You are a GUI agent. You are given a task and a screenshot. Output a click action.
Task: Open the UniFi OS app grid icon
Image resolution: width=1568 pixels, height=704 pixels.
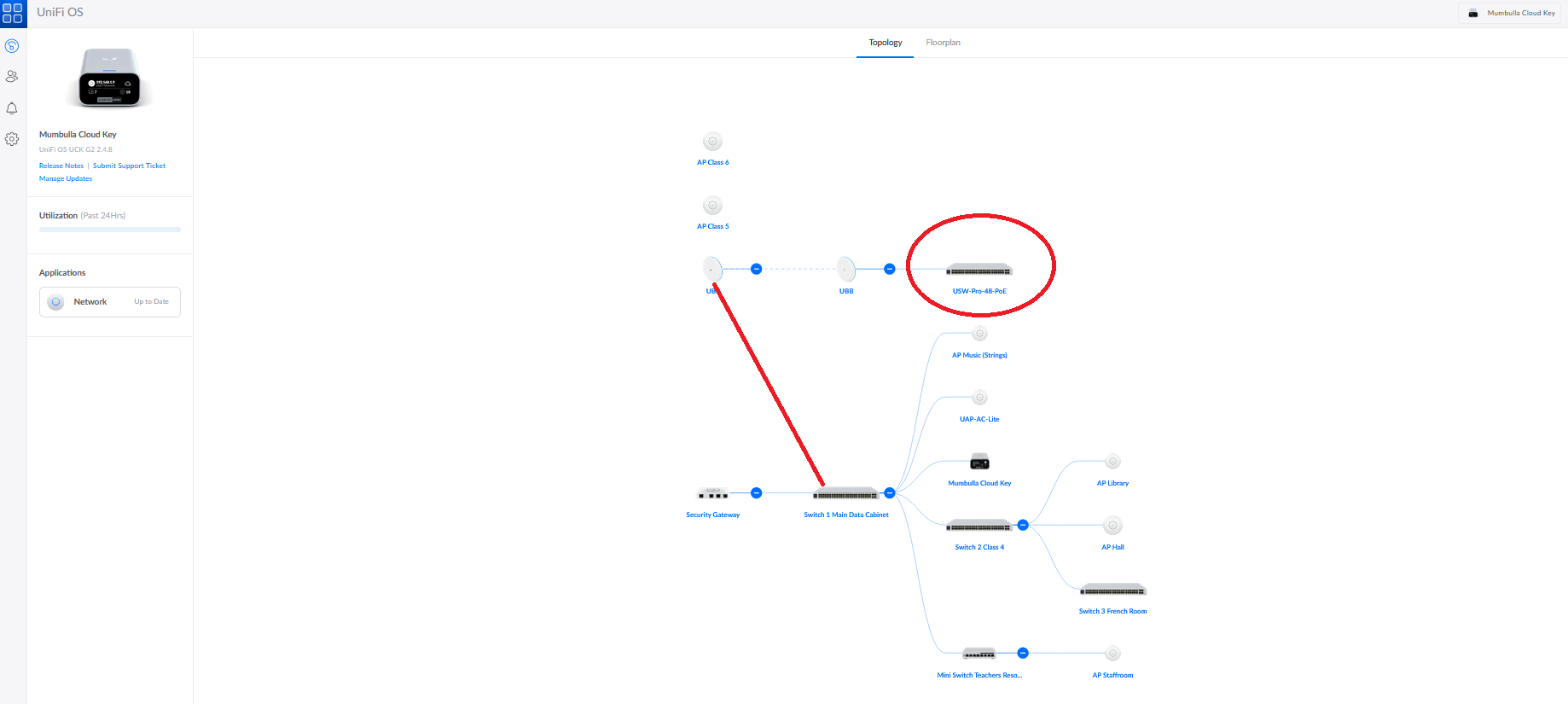pos(13,13)
